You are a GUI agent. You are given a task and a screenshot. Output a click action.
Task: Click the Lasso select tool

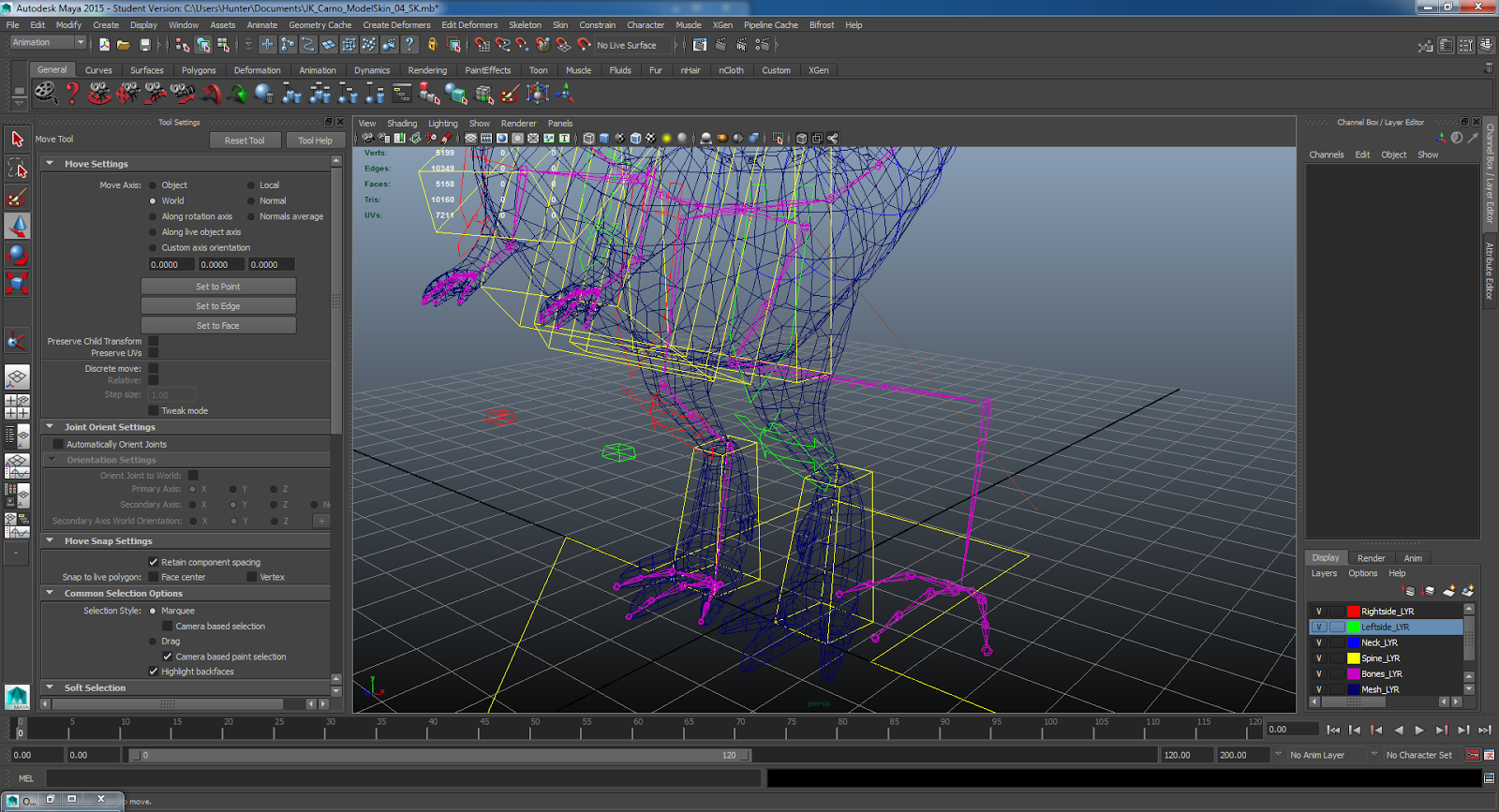click(17, 169)
